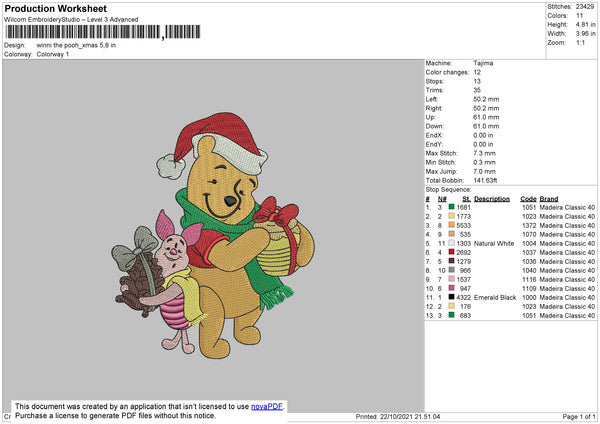Select the Color changes value 12
This screenshot has width=600, height=424.
pos(477,72)
